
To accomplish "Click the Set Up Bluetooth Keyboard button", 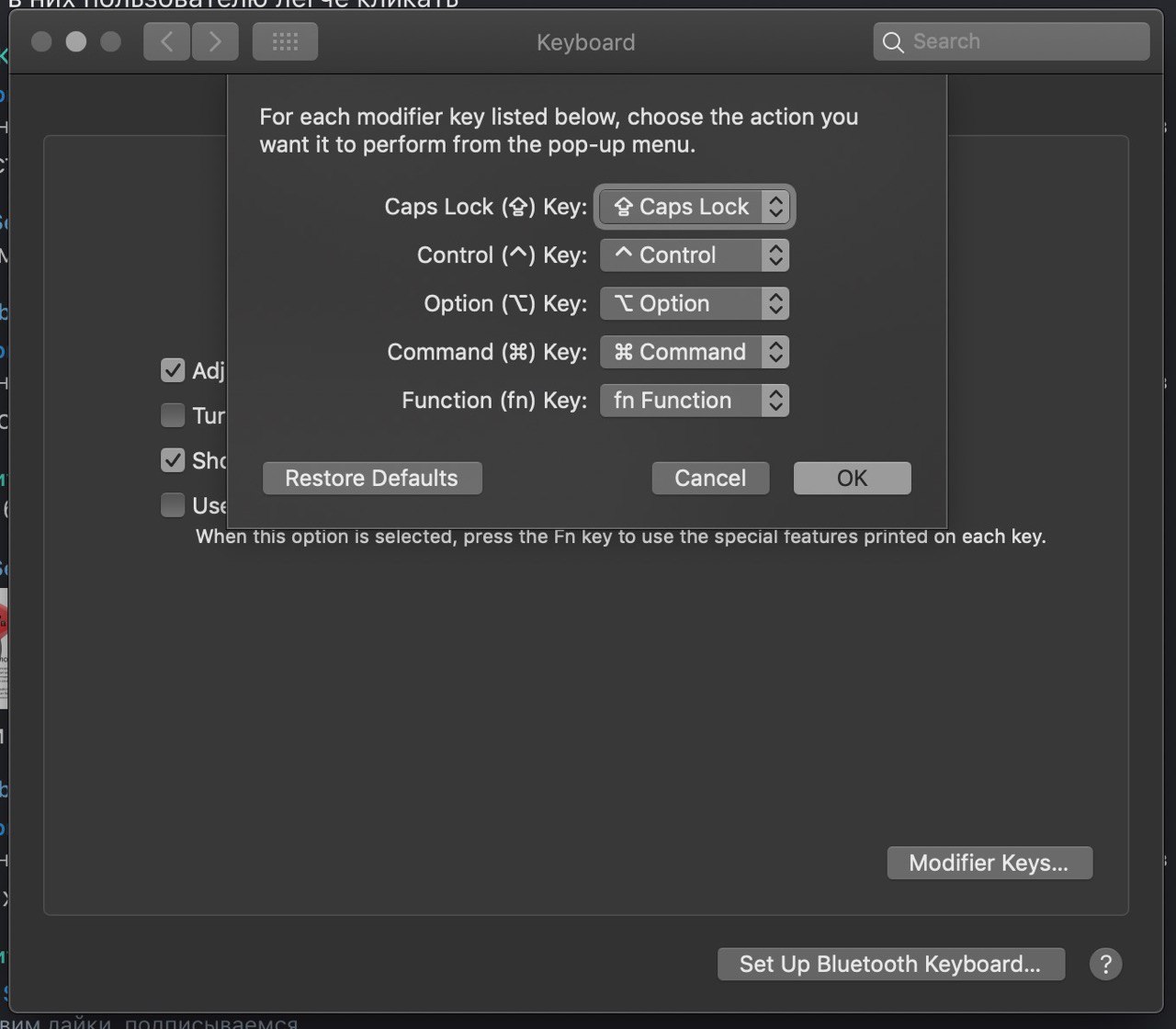I will click(891, 964).
